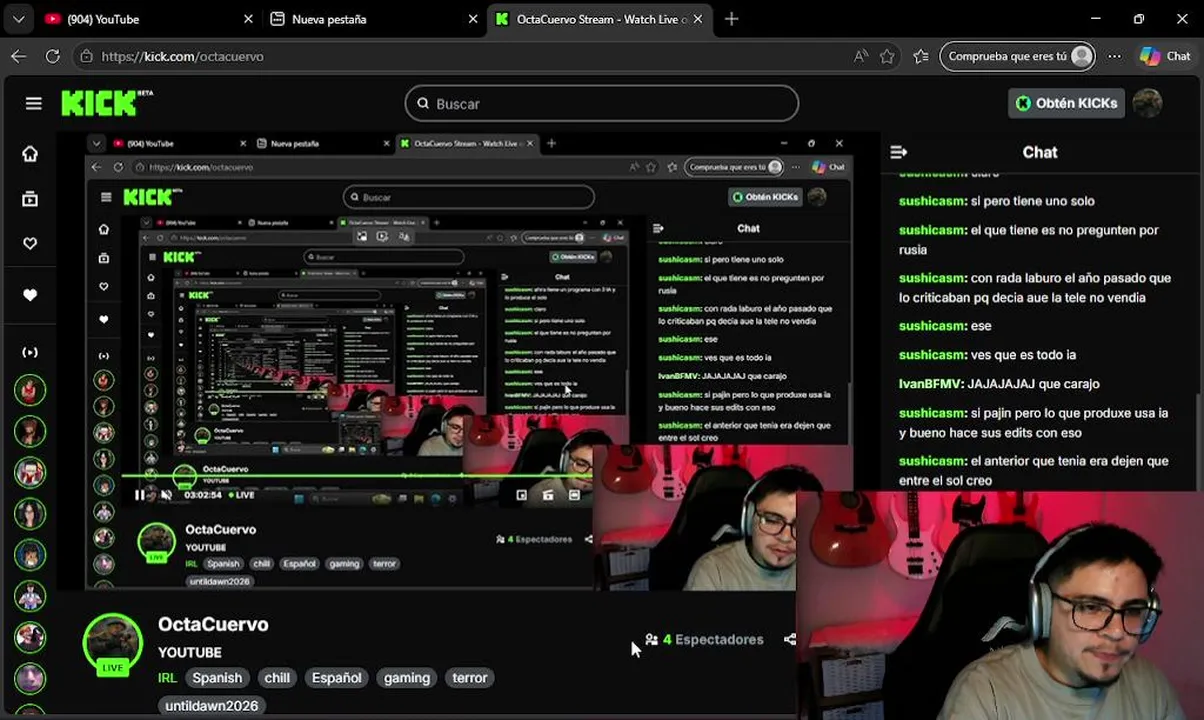Image resolution: width=1204 pixels, height=720 pixels.
Task: Select the untildawn2026 tag
Action: coord(212,705)
